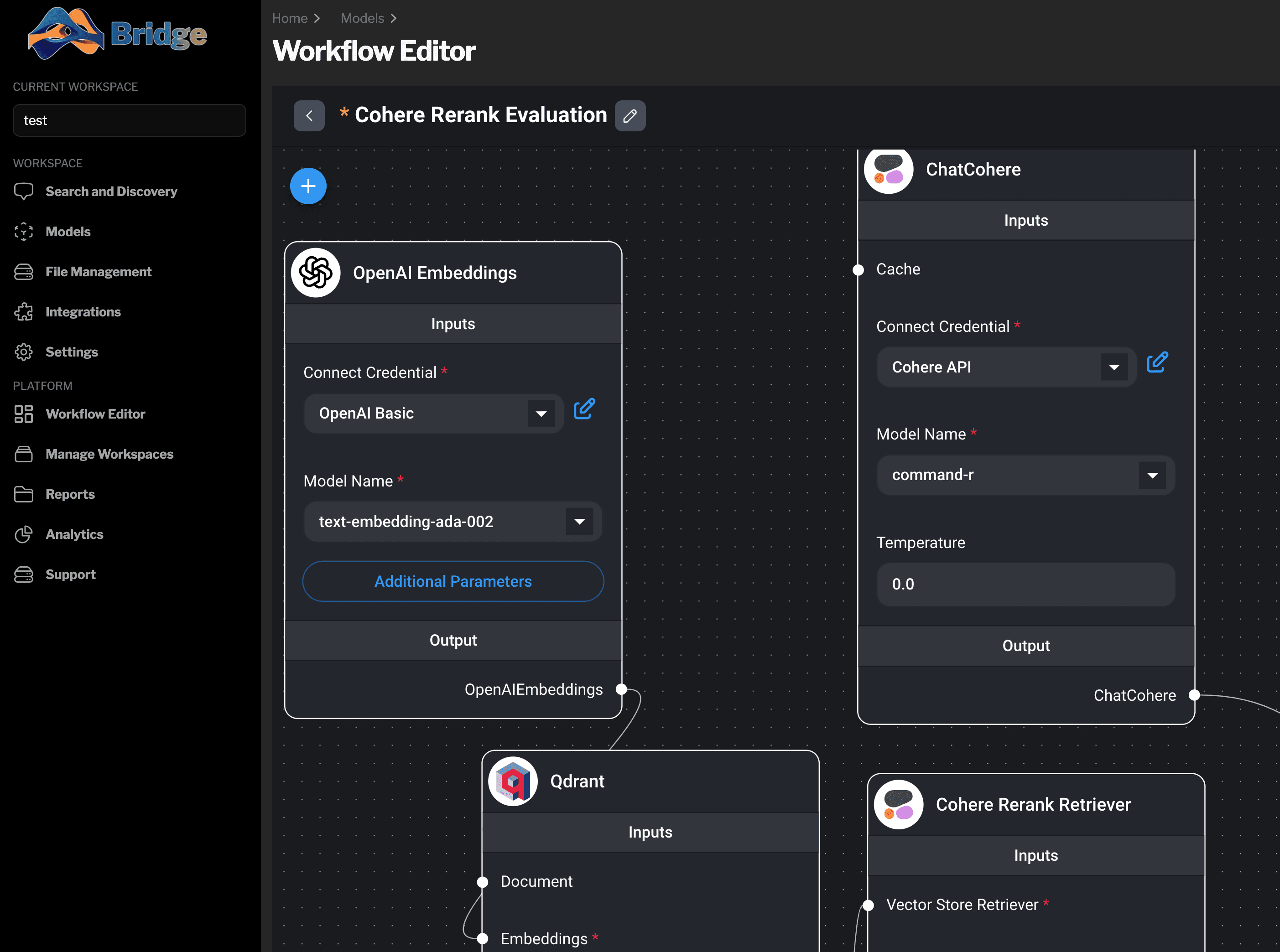Click the Vector Store Retriever input connector

(x=869, y=905)
